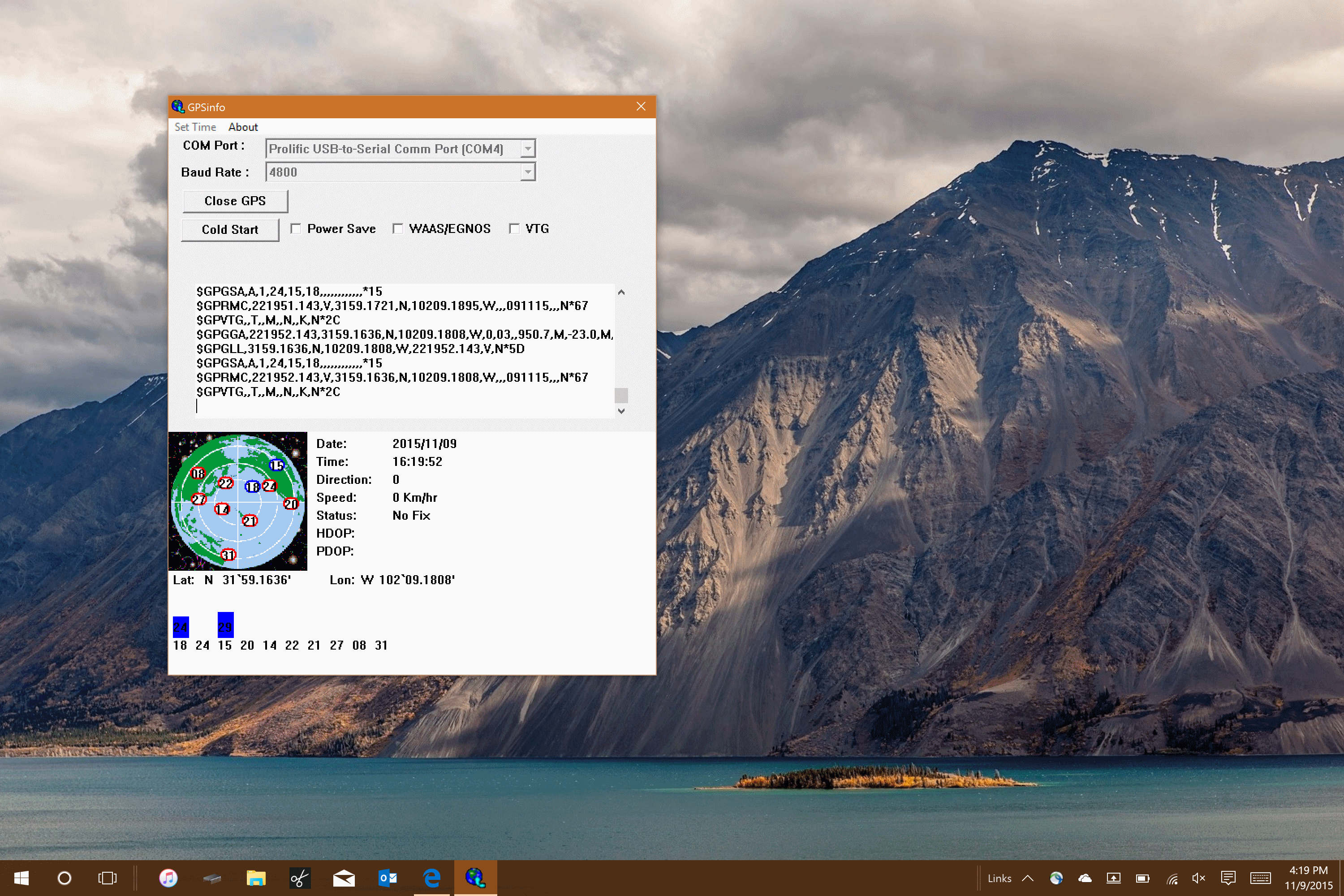Click Cold Start button
Viewport: 1344px width, 896px height.
230,230
